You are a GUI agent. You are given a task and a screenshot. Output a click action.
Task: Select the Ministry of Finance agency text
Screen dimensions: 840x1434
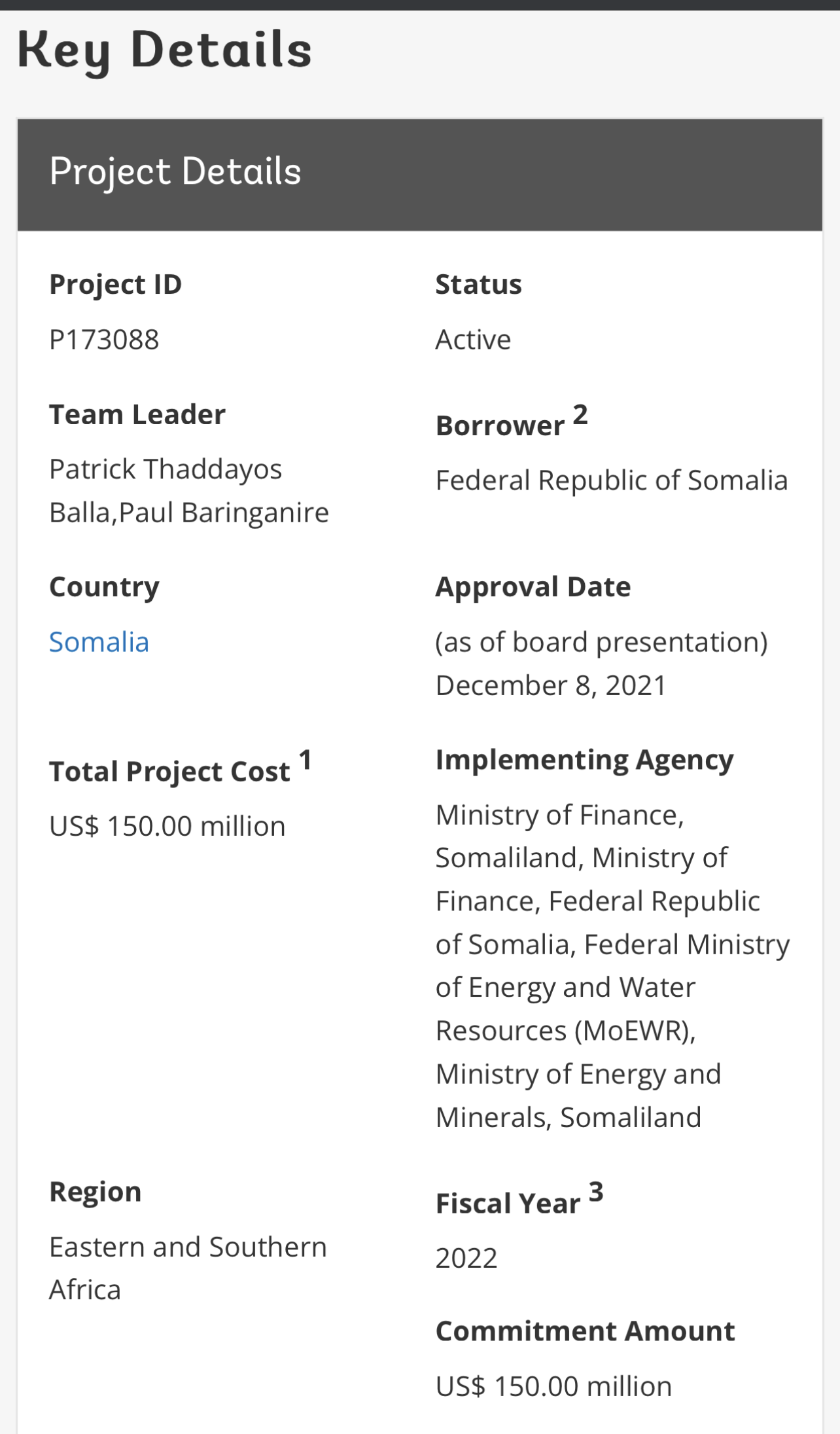[x=560, y=816]
